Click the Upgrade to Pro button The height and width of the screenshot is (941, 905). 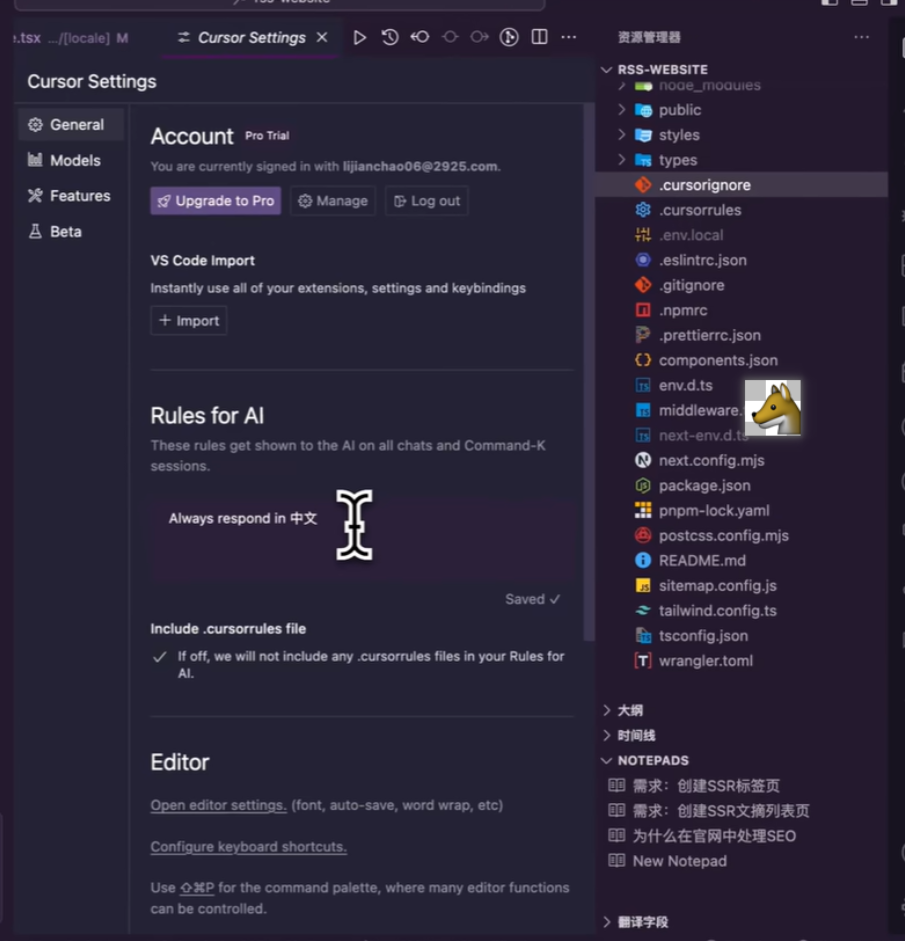[x=215, y=201]
